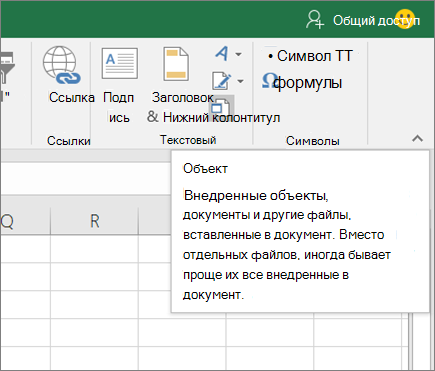Viewport: 435px width, 371px height.
Task: Expand the signature line dropdown arrow
Action: pyautogui.click(x=240, y=81)
